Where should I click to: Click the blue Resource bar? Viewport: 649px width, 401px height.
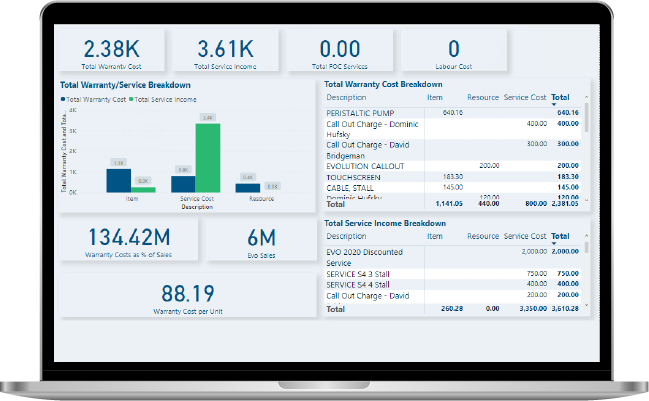coord(248,188)
